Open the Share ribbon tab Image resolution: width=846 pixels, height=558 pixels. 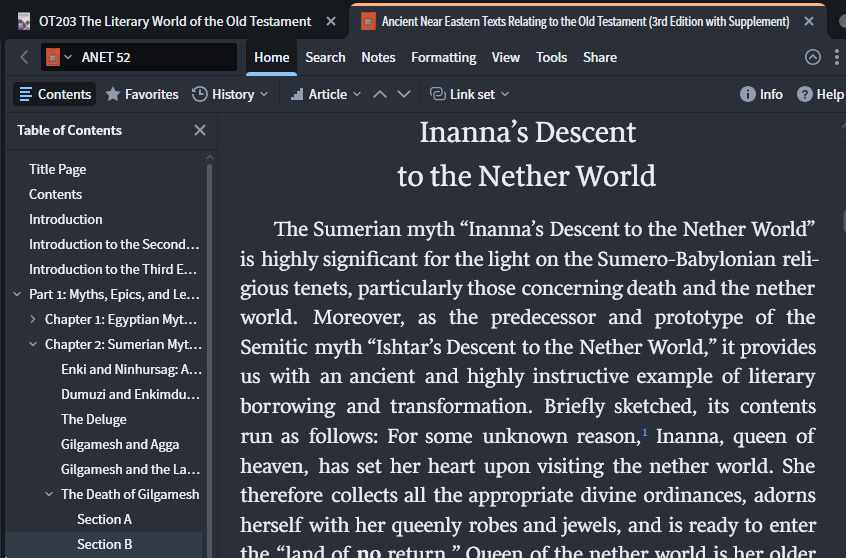coord(599,57)
